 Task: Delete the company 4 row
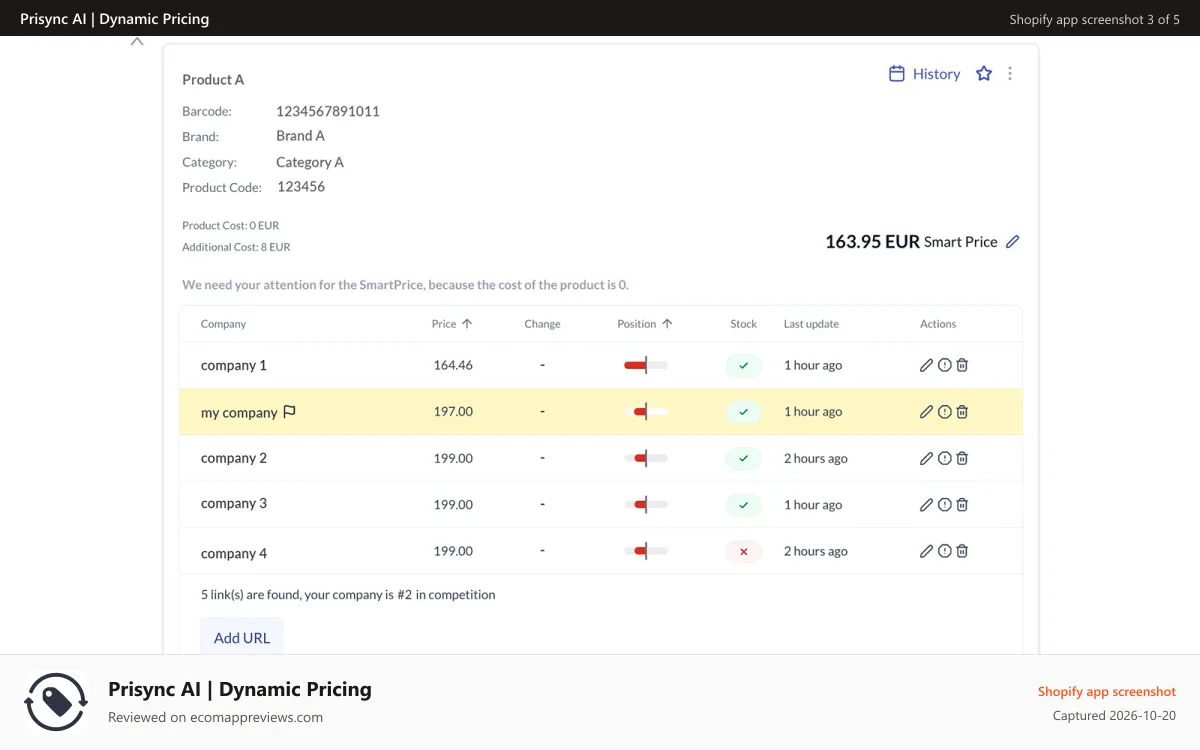point(962,551)
